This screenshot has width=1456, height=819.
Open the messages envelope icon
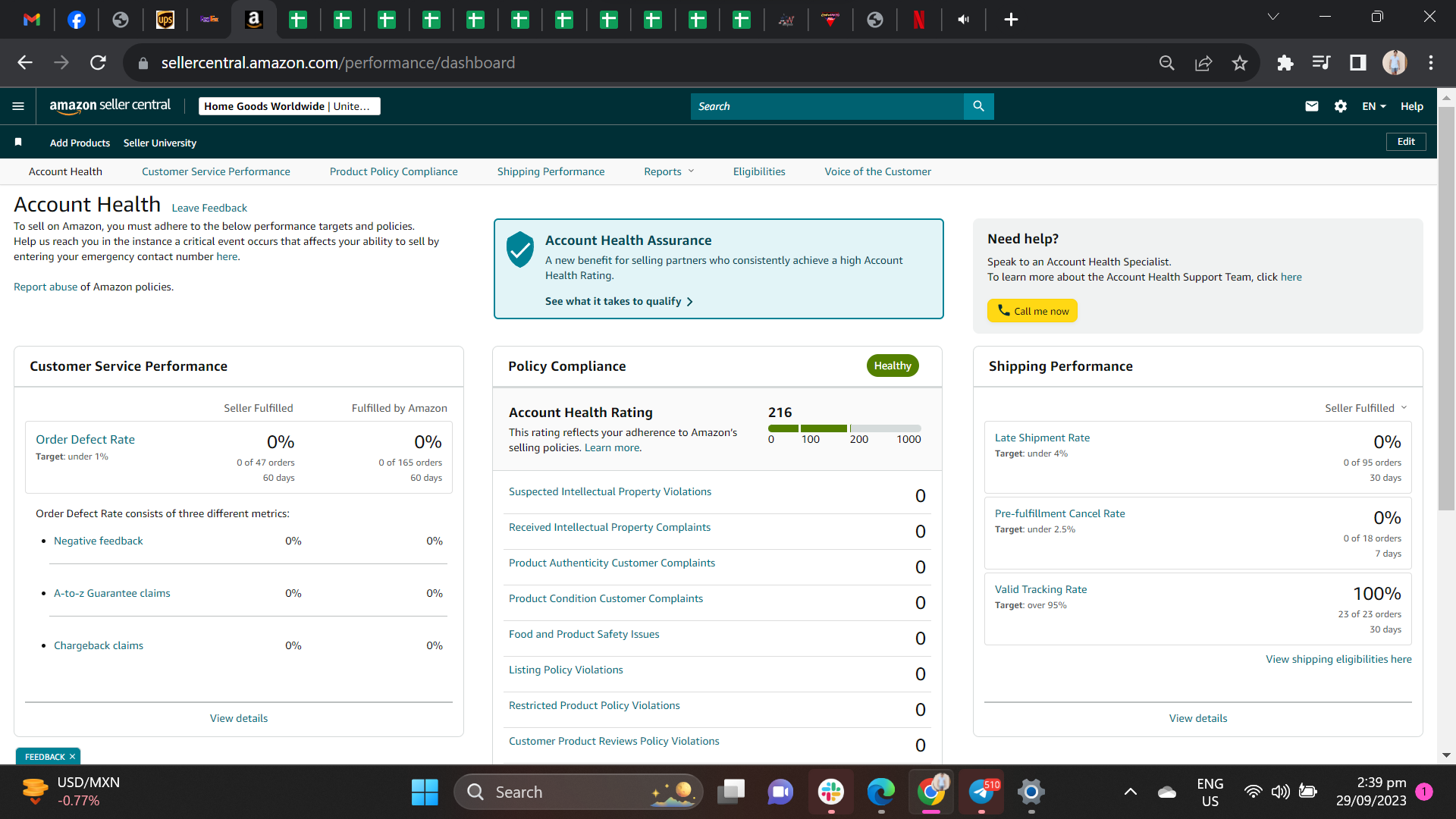[1312, 106]
